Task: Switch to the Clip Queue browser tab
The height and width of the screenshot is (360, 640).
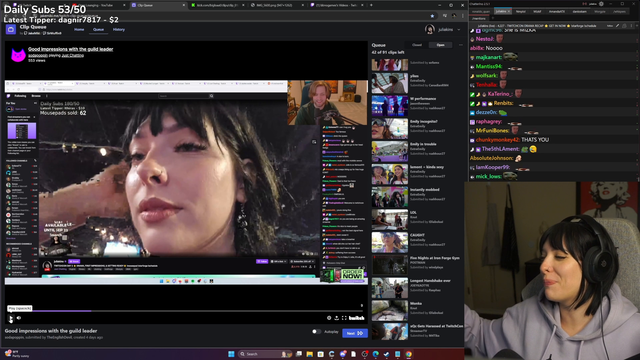Action: click(158, 5)
